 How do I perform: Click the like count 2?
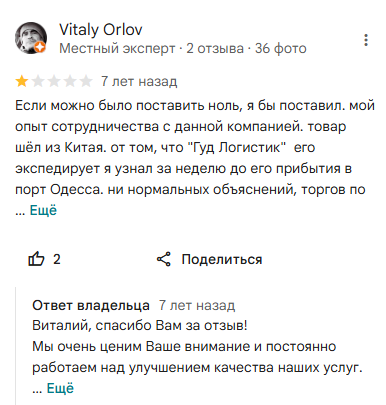(x=57, y=259)
